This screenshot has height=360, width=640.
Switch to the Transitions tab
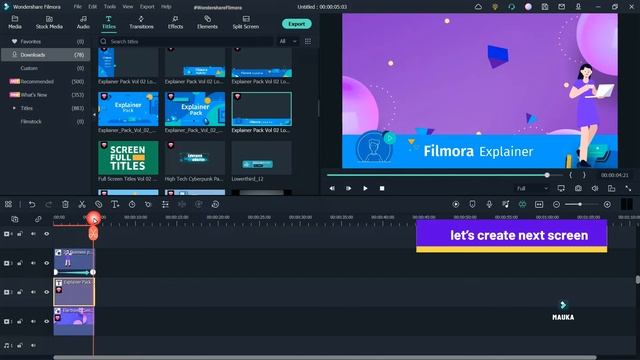pos(141,22)
